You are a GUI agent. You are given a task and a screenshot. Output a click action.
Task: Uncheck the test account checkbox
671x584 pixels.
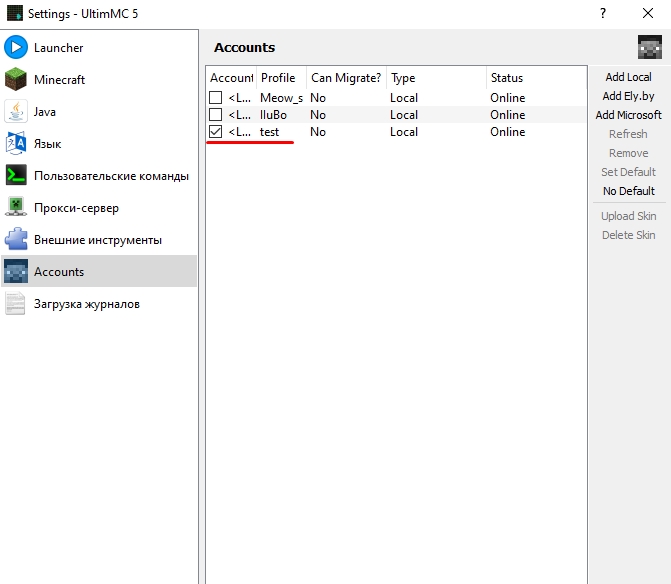click(215, 132)
